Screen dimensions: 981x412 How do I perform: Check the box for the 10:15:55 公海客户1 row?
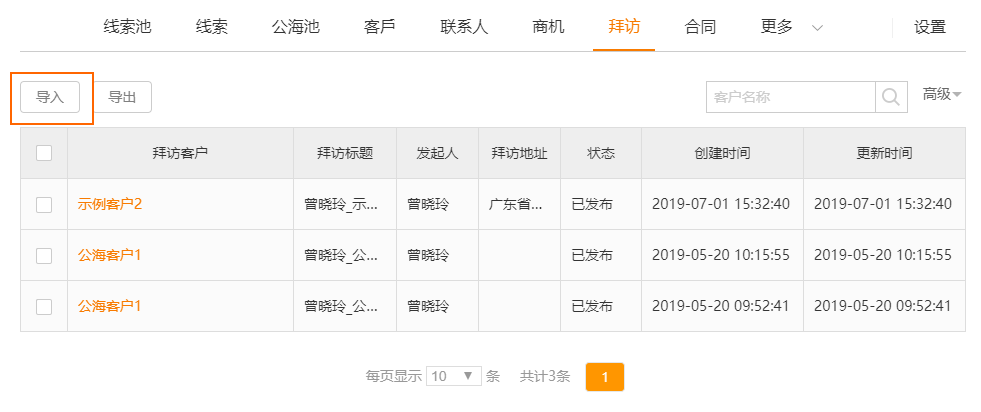(44, 255)
